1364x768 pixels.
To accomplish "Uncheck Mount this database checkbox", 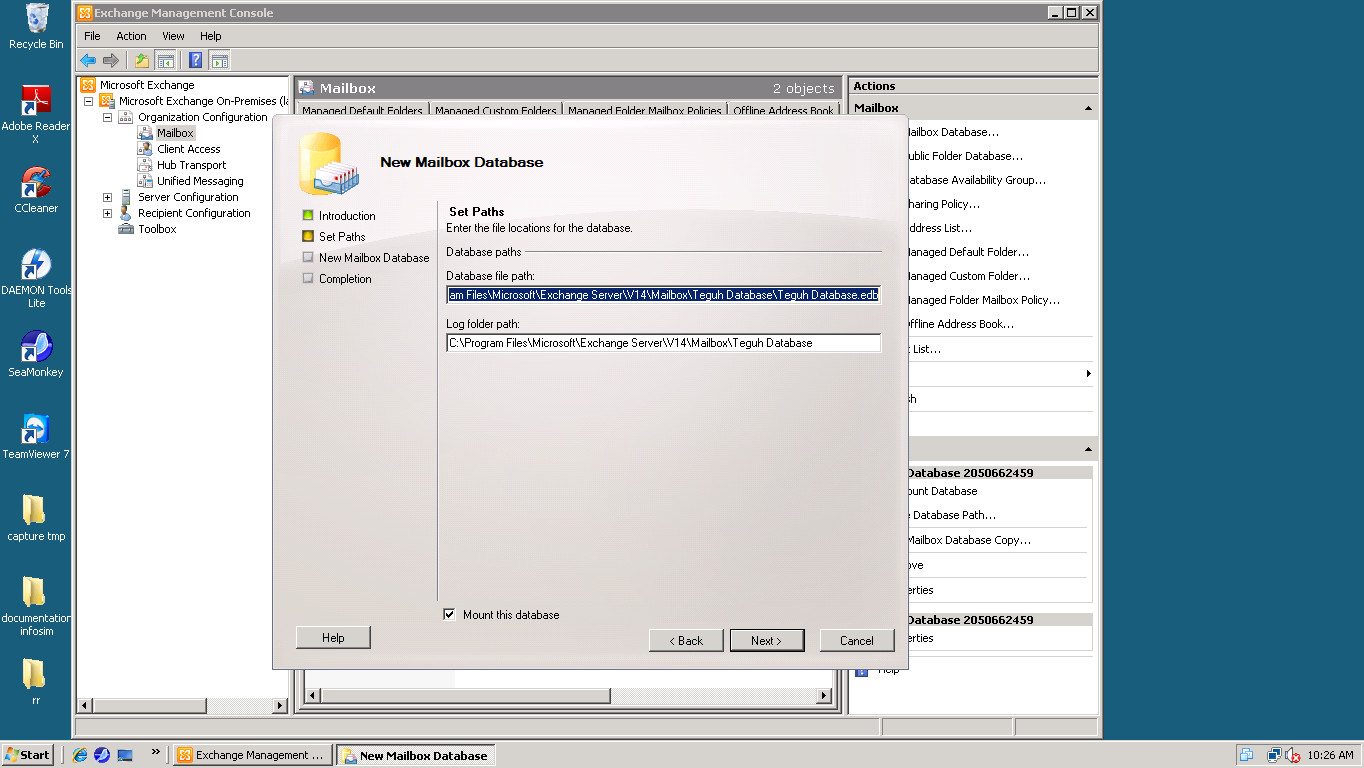I will tap(449, 614).
